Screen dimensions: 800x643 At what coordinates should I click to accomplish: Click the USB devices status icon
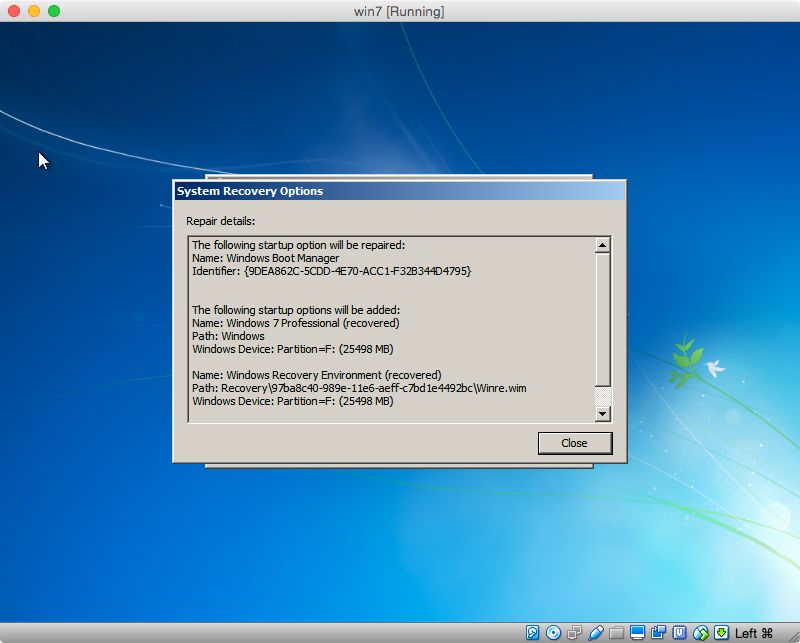pos(595,632)
